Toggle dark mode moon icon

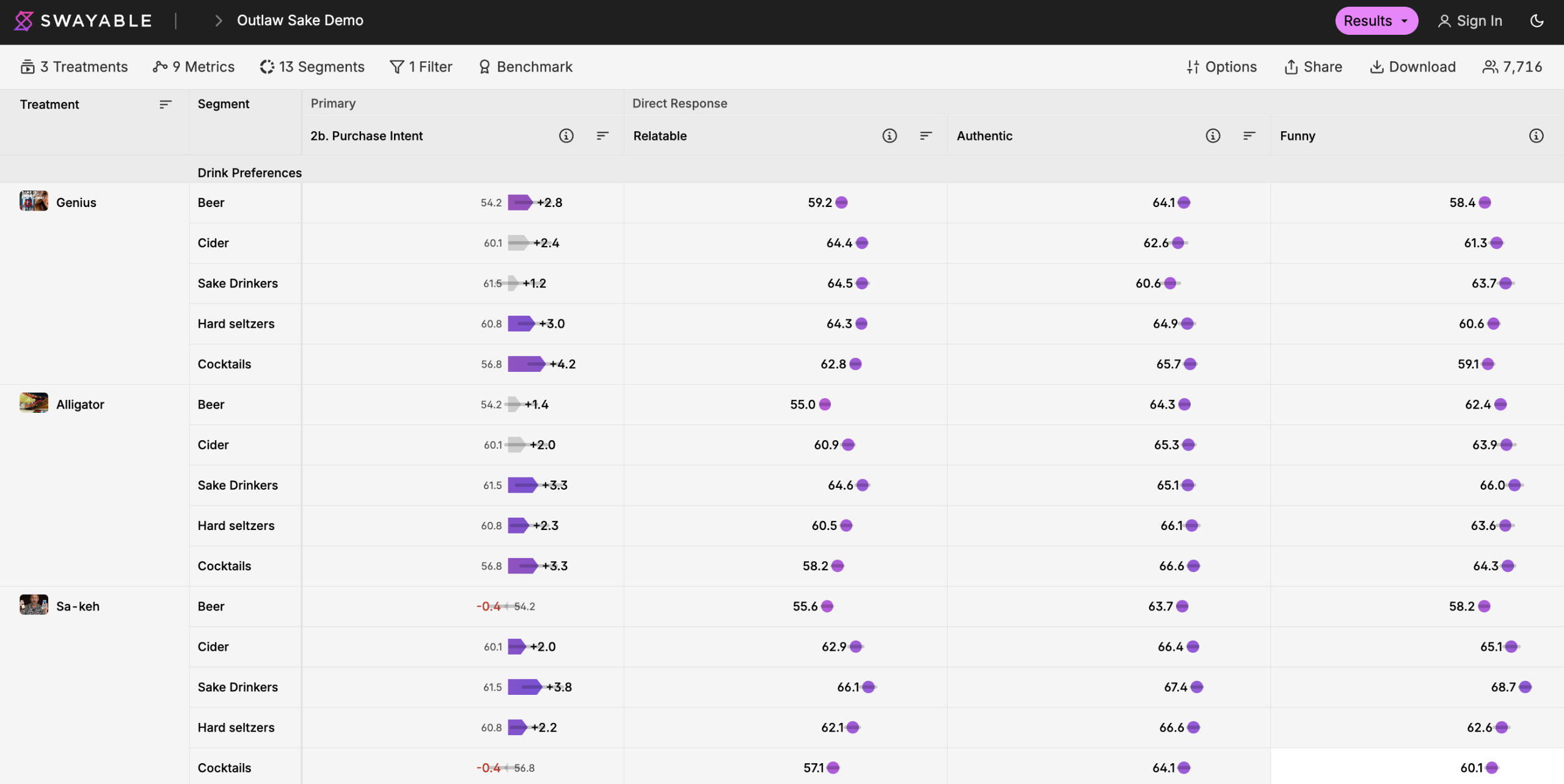click(1537, 21)
